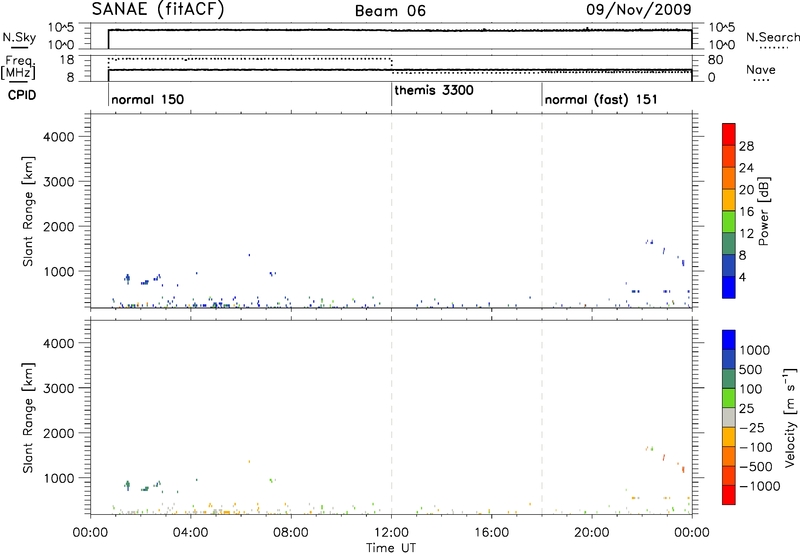Click the top blue Velocity colorbar swatch
Viewport: 800px width, 554px height.
tap(729, 340)
